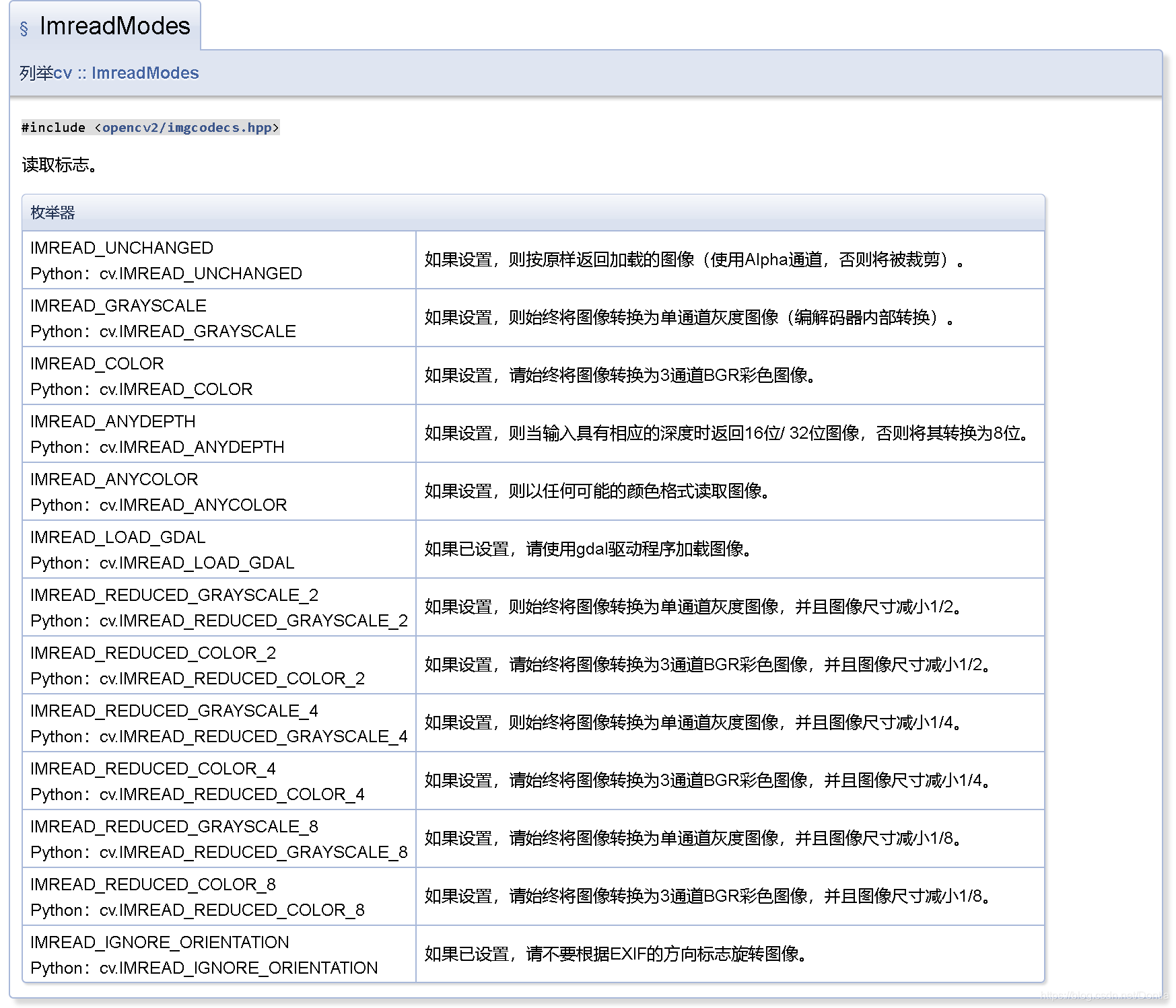This screenshot has width=1176, height=1008.
Task: Select the IMREAD_COLOR enumerator name
Action: 97,363
